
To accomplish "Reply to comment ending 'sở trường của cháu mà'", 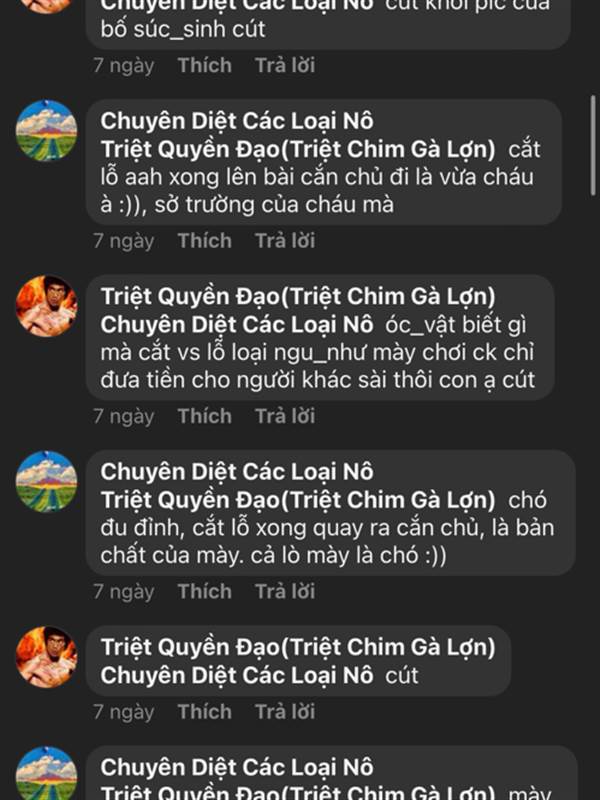I will 285,241.
